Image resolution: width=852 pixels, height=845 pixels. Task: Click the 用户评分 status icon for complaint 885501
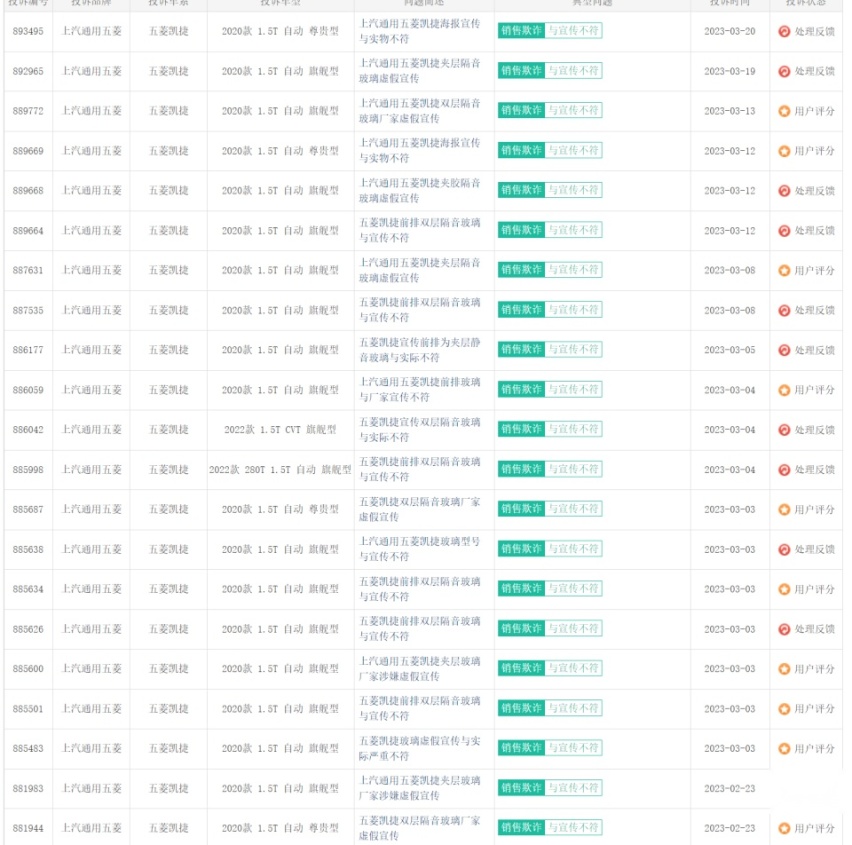784,709
